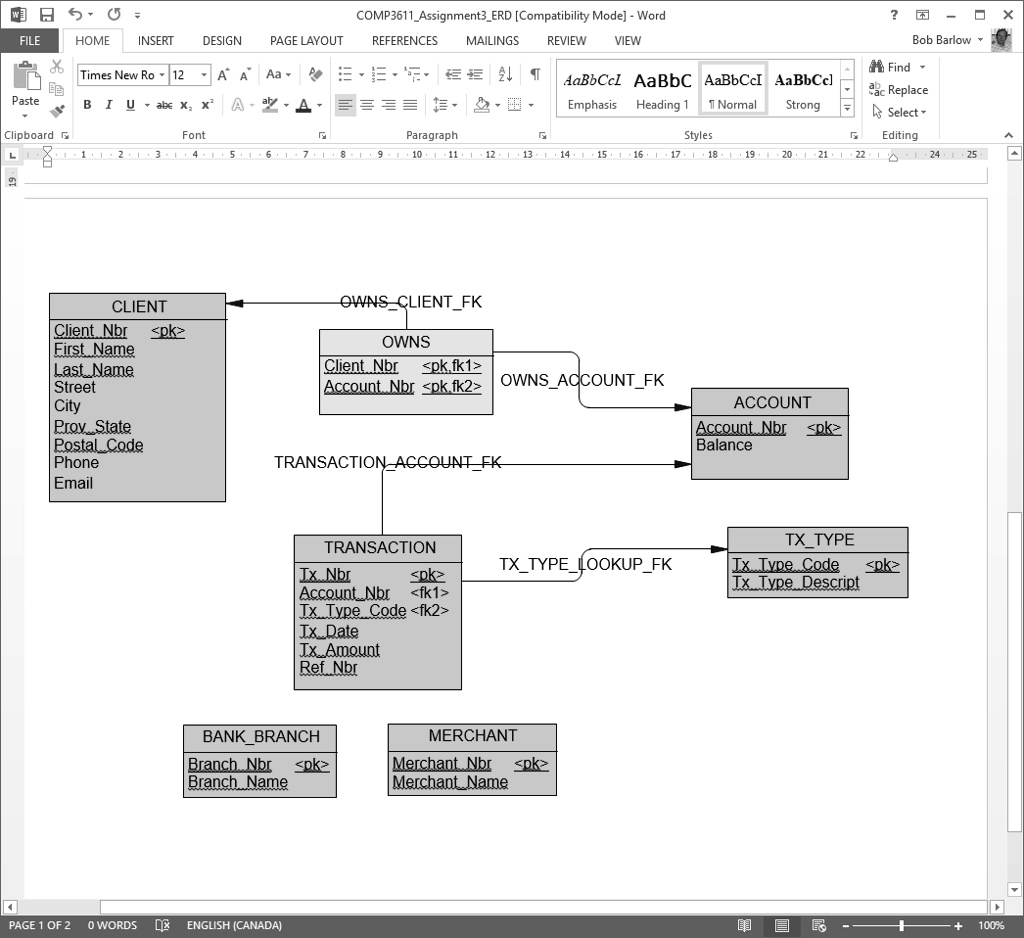
Task: Click Replace in the Editing group
Action: click(x=898, y=89)
